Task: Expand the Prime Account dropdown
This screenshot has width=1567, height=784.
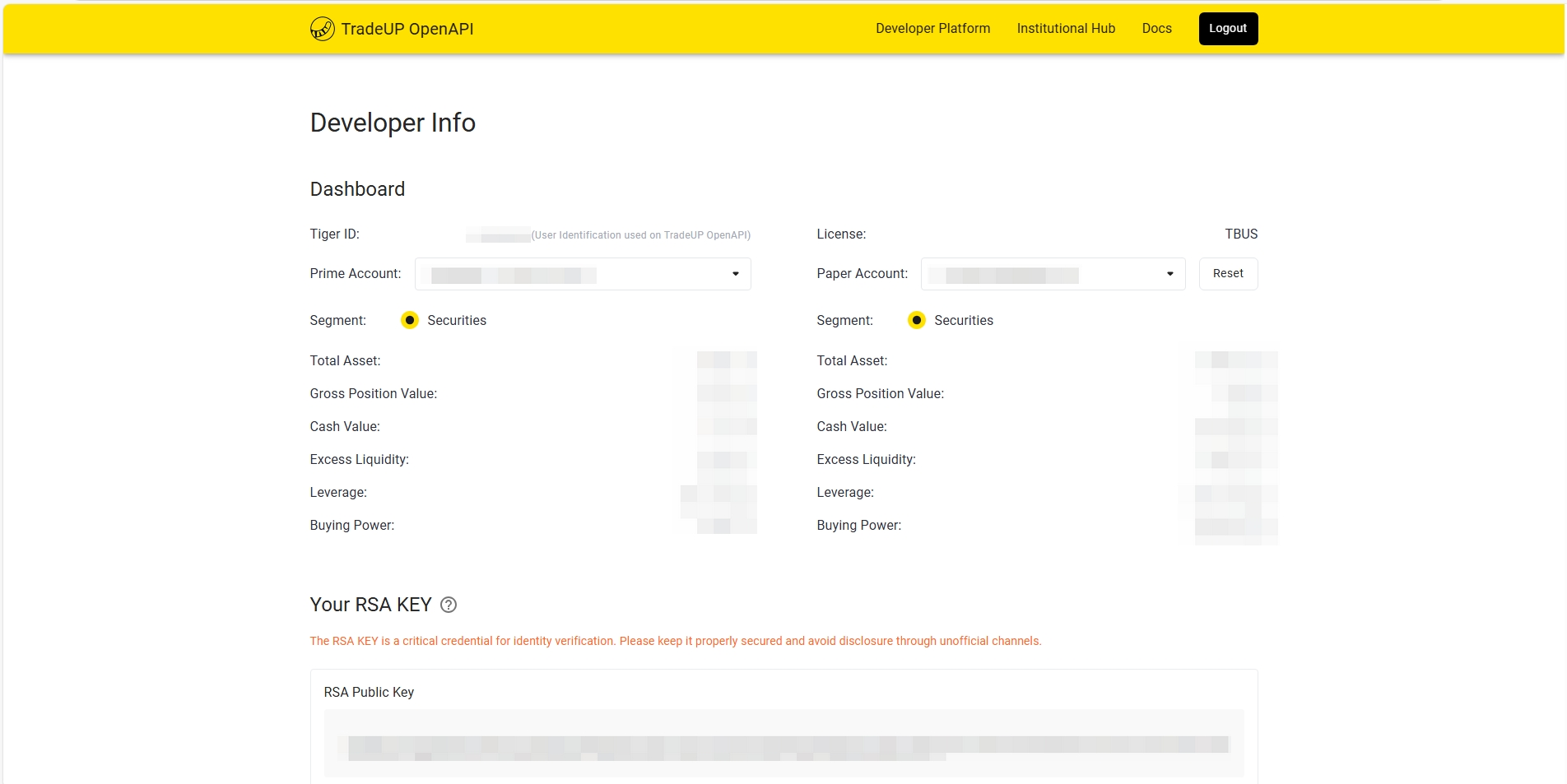Action: pyautogui.click(x=583, y=274)
